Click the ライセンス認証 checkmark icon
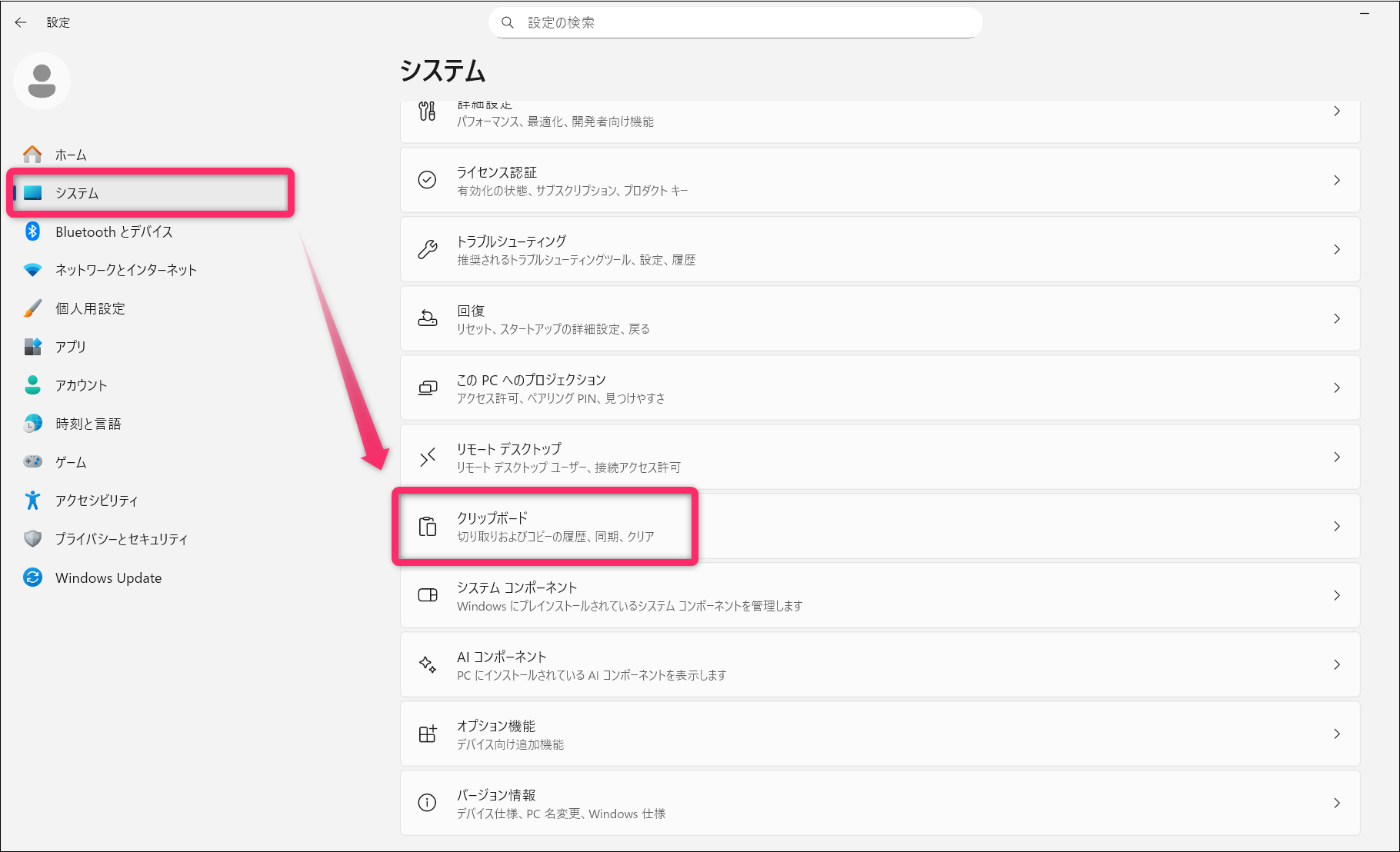Viewport: 1400px width, 852px height. (x=427, y=180)
